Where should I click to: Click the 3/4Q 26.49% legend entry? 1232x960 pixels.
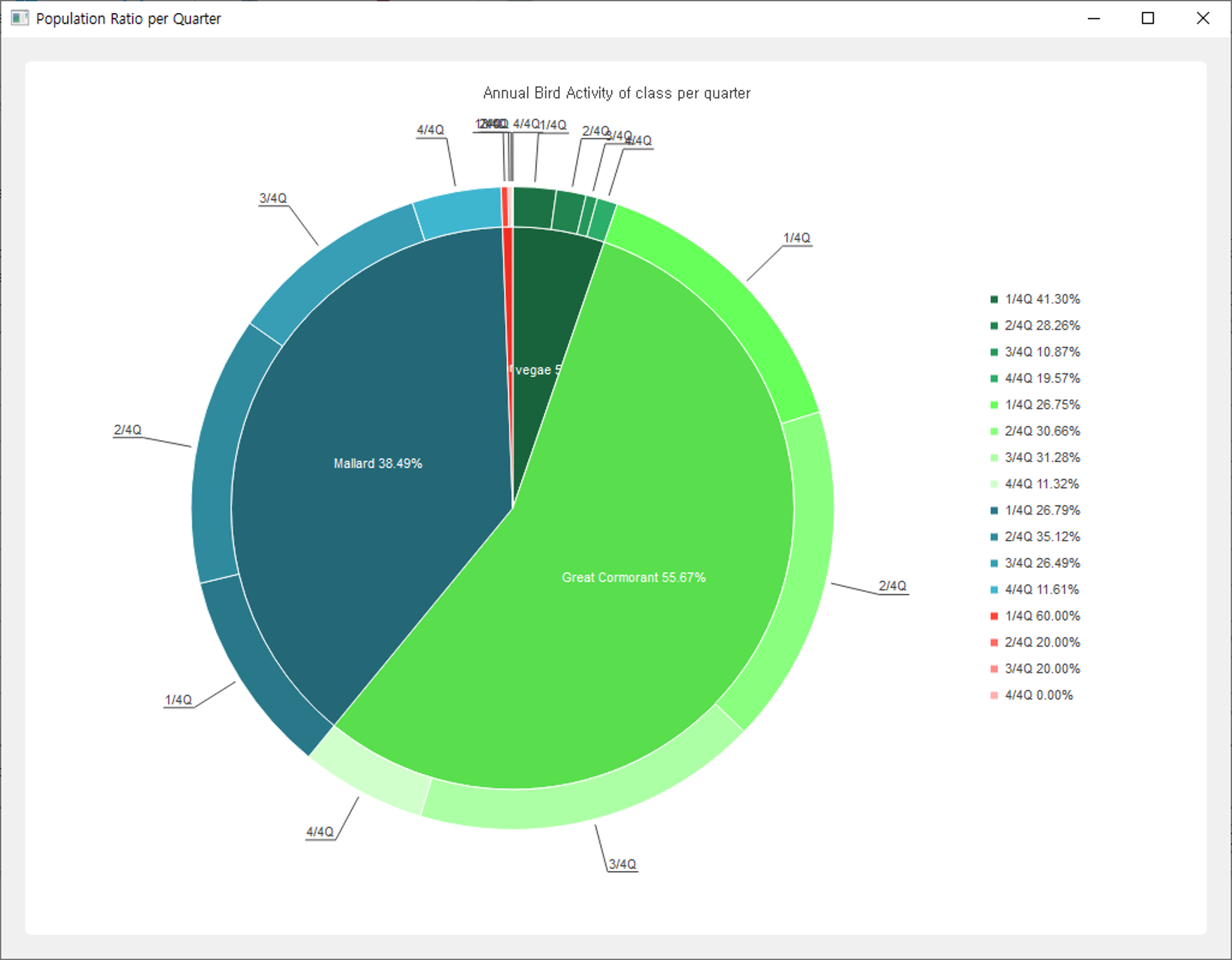click(x=1041, y=563)
